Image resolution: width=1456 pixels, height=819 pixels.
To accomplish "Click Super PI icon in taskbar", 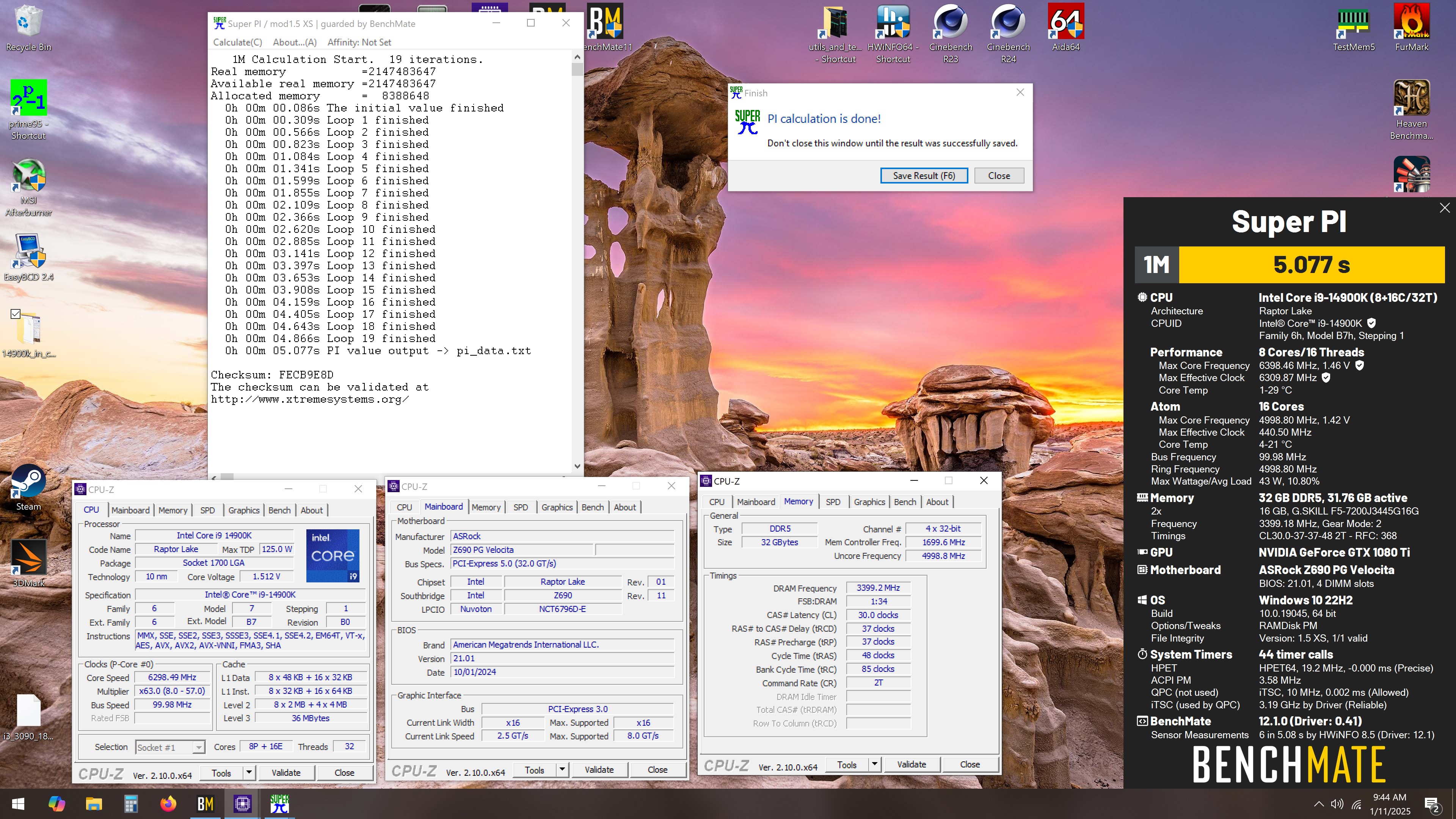I will (279, 803).
